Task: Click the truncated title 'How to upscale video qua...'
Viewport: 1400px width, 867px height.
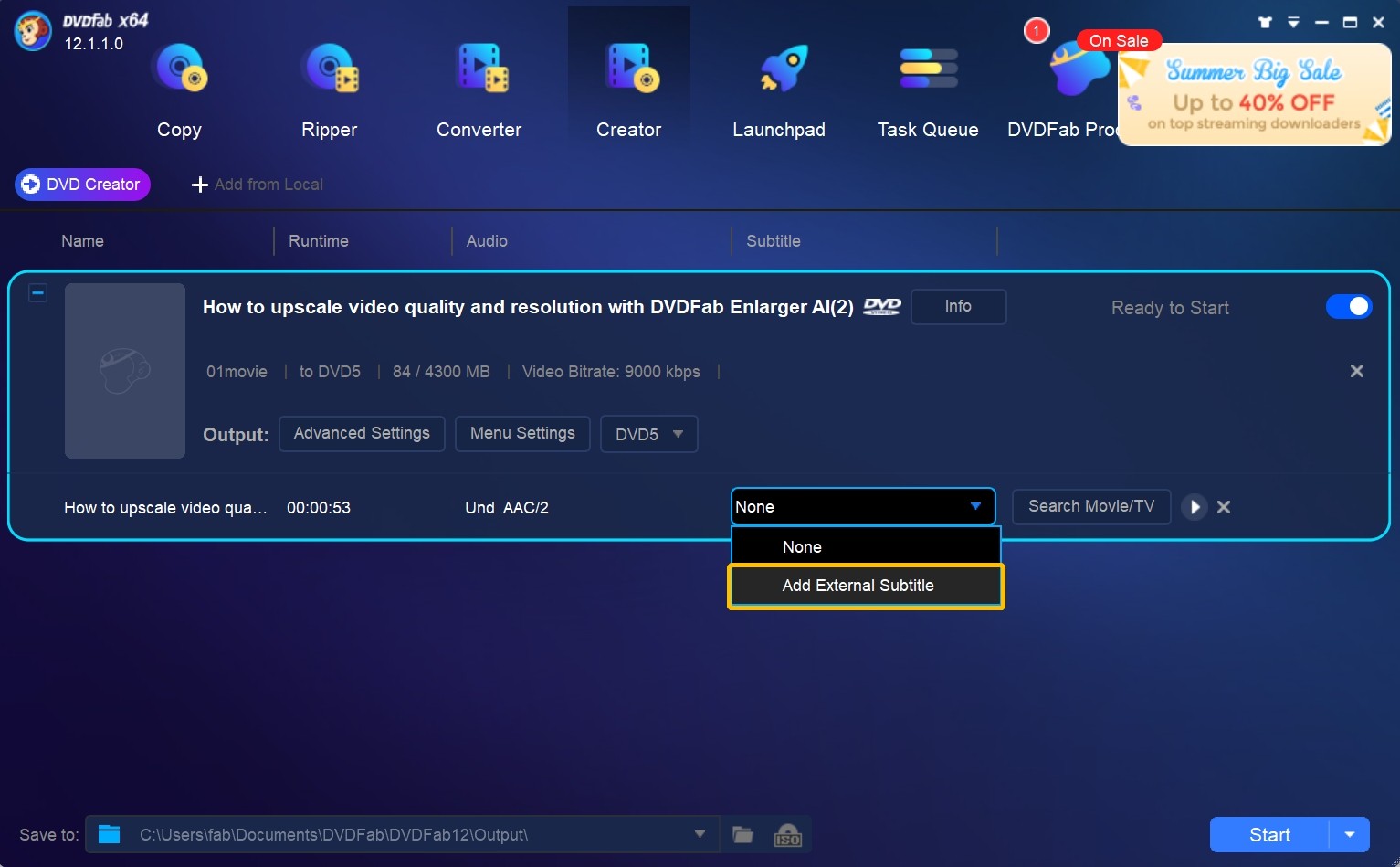Action: point(165,508)
